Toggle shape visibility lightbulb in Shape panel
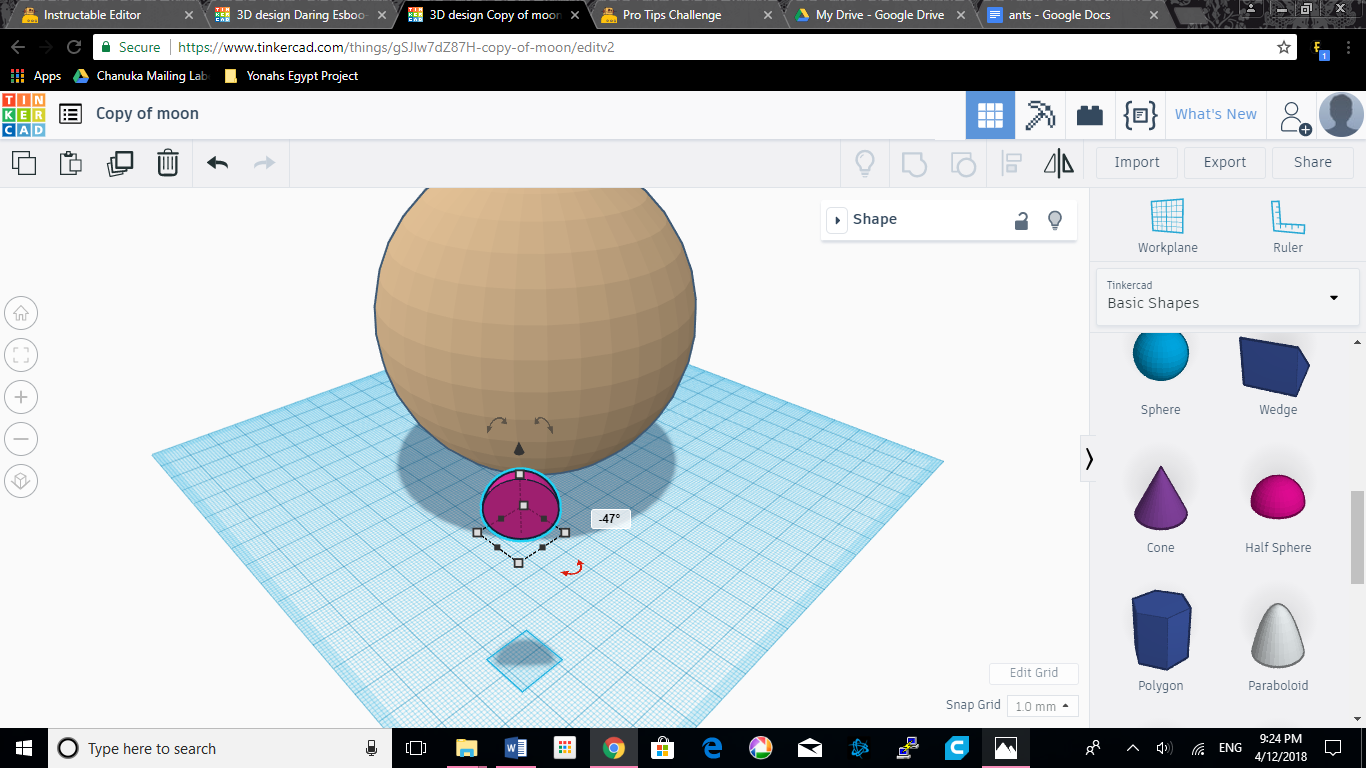Screen dimensions: 1366x768 [1054, 221]
